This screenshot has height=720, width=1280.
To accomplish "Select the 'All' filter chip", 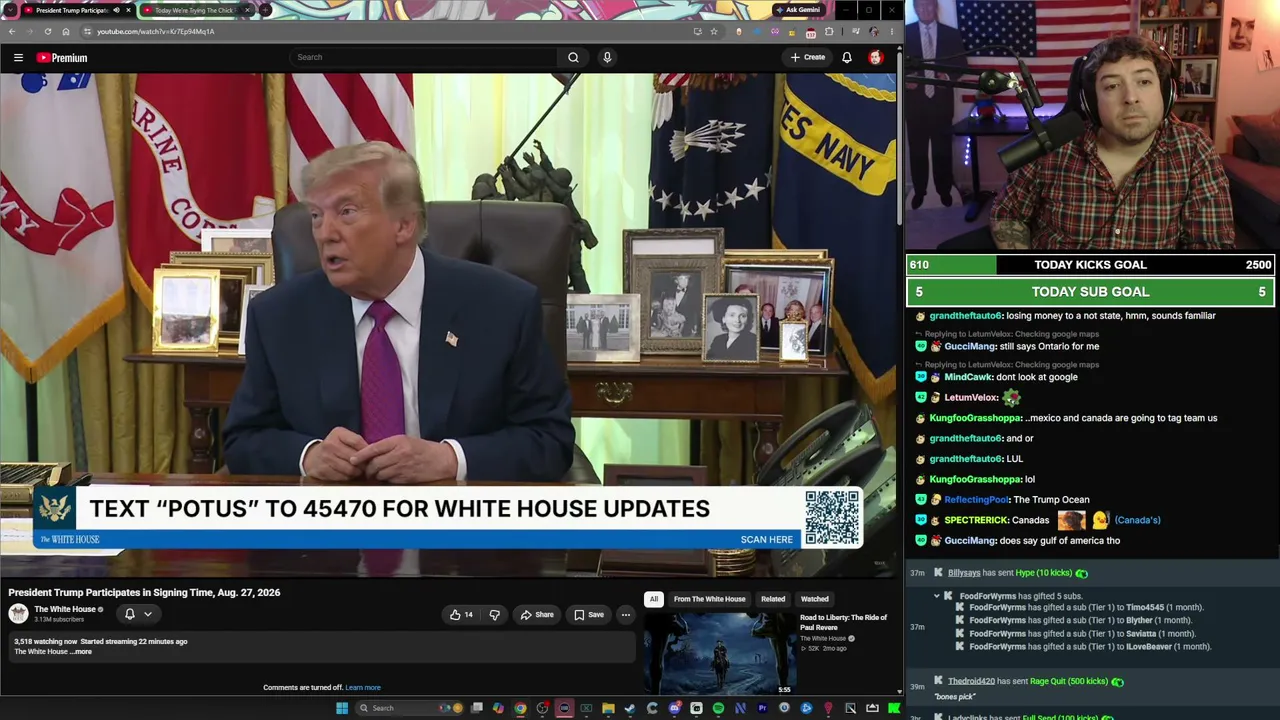I will [x=653, y=599].
